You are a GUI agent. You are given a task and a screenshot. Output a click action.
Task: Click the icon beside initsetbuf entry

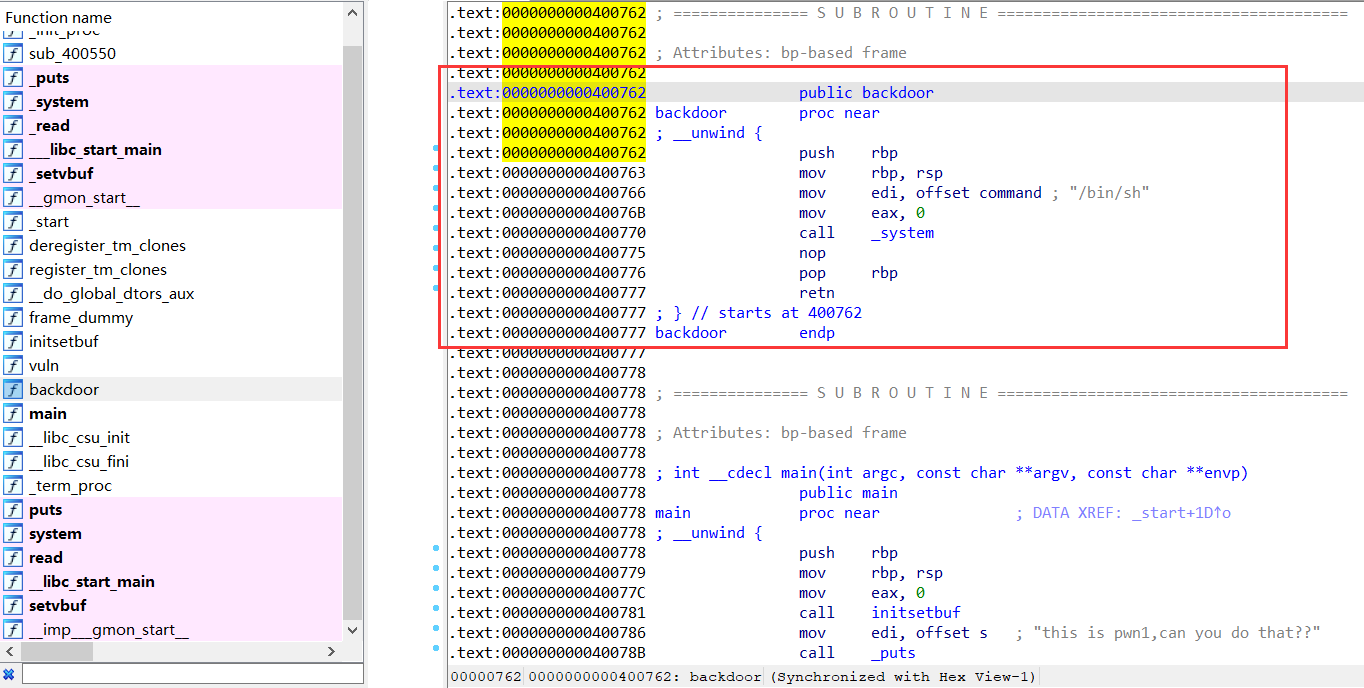(13, 342)
